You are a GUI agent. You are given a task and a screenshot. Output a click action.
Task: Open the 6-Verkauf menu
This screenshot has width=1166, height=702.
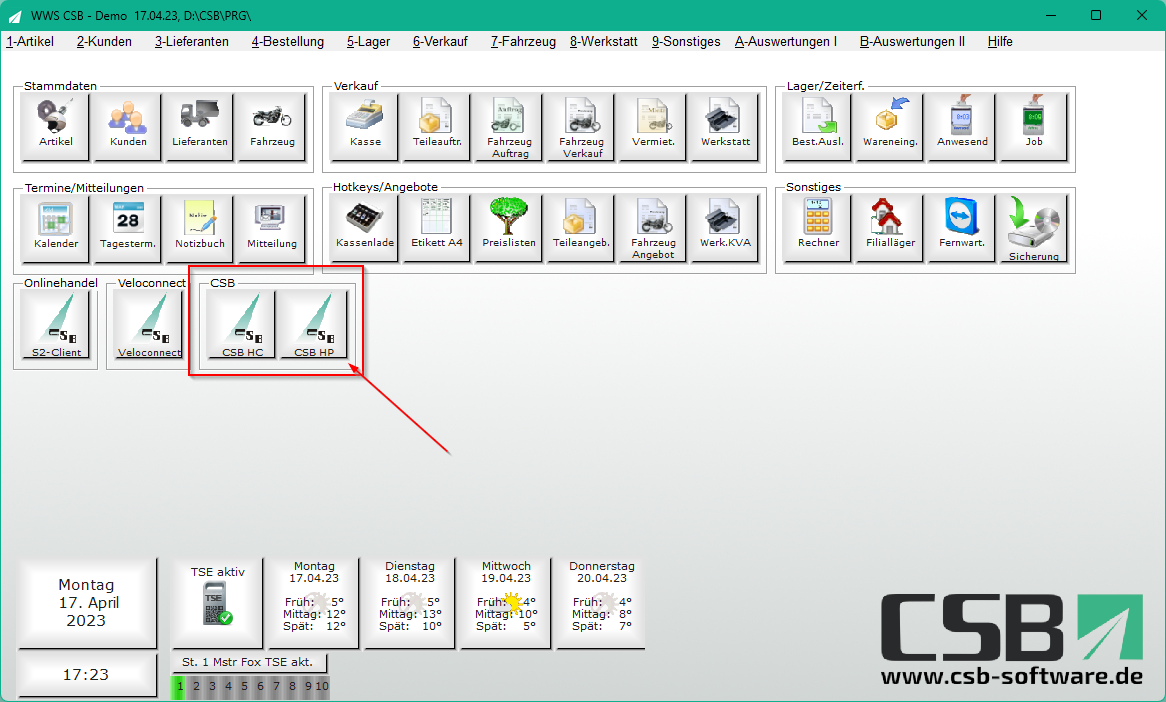pyautogui.click(x=440, y=42)
